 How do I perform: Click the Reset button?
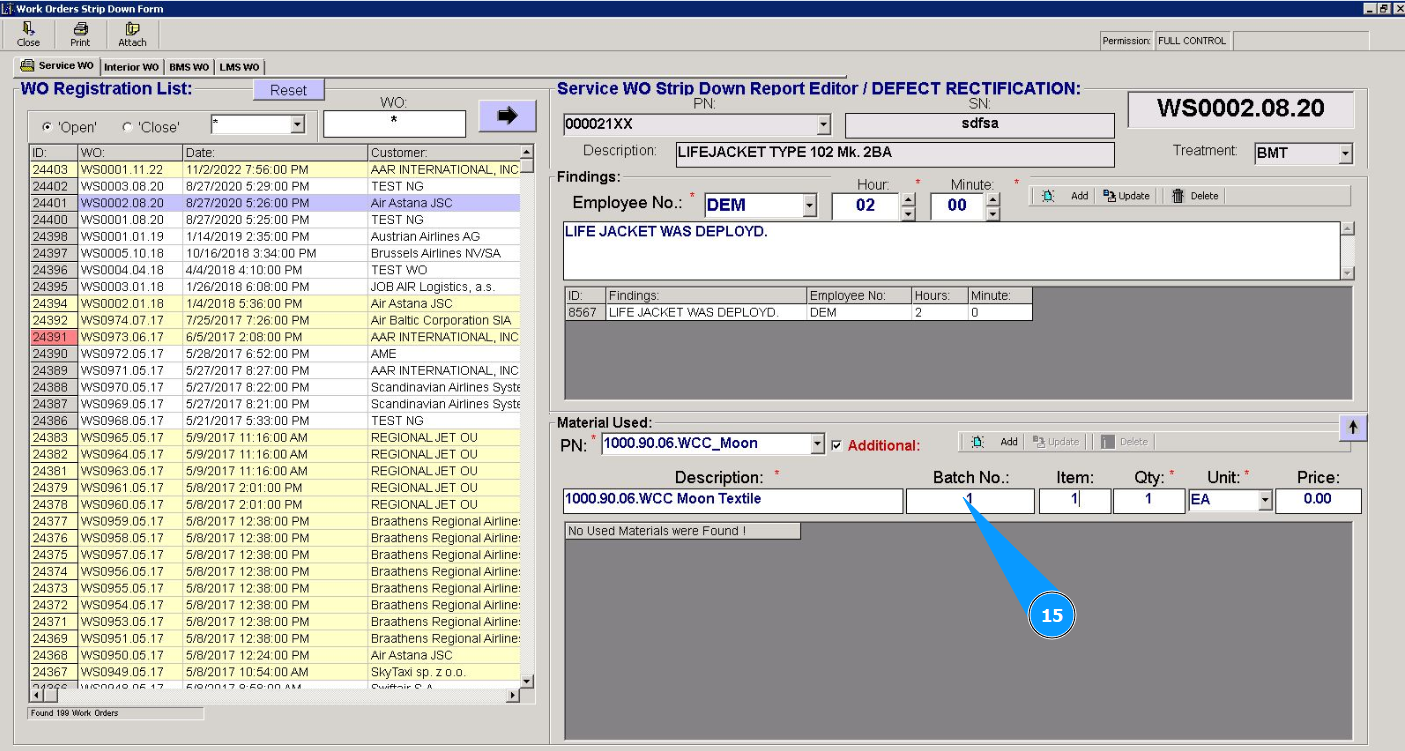pos(288,90)
